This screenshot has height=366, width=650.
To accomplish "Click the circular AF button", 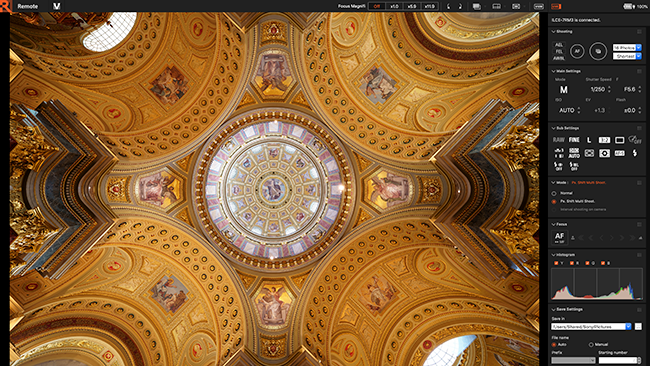I will [x=577, y=51].
